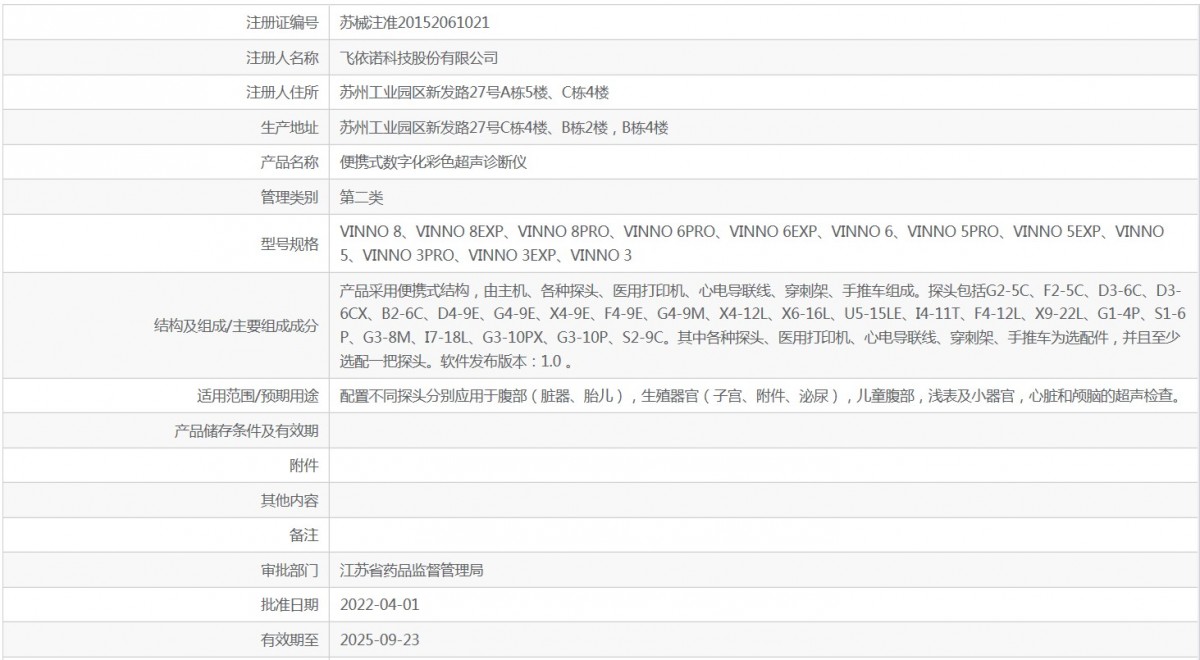Click the 注册人住所 label
This screenshot has height=660, width=1200.
(282, 93)
